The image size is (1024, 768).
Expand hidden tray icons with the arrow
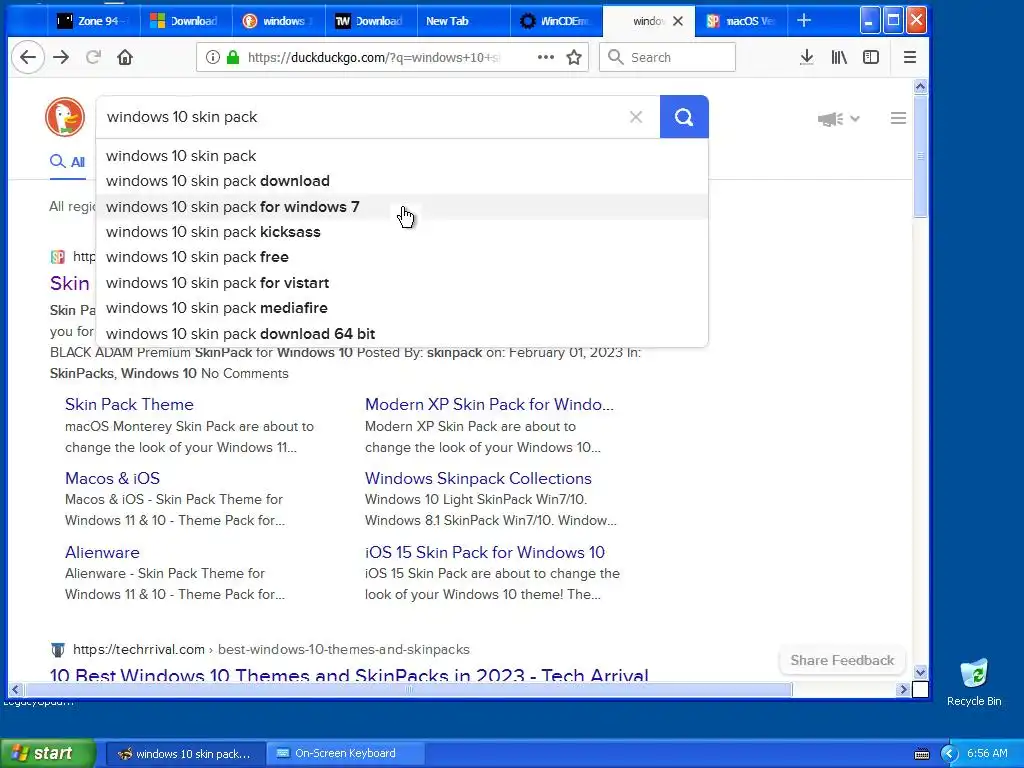pos(949,754)
